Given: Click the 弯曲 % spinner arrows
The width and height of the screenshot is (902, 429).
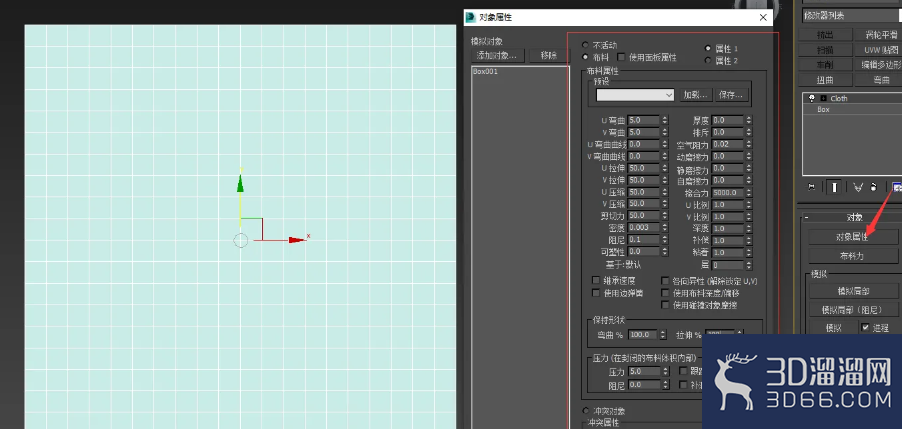Looking at the screenshot, I should (x=663, y=335).
